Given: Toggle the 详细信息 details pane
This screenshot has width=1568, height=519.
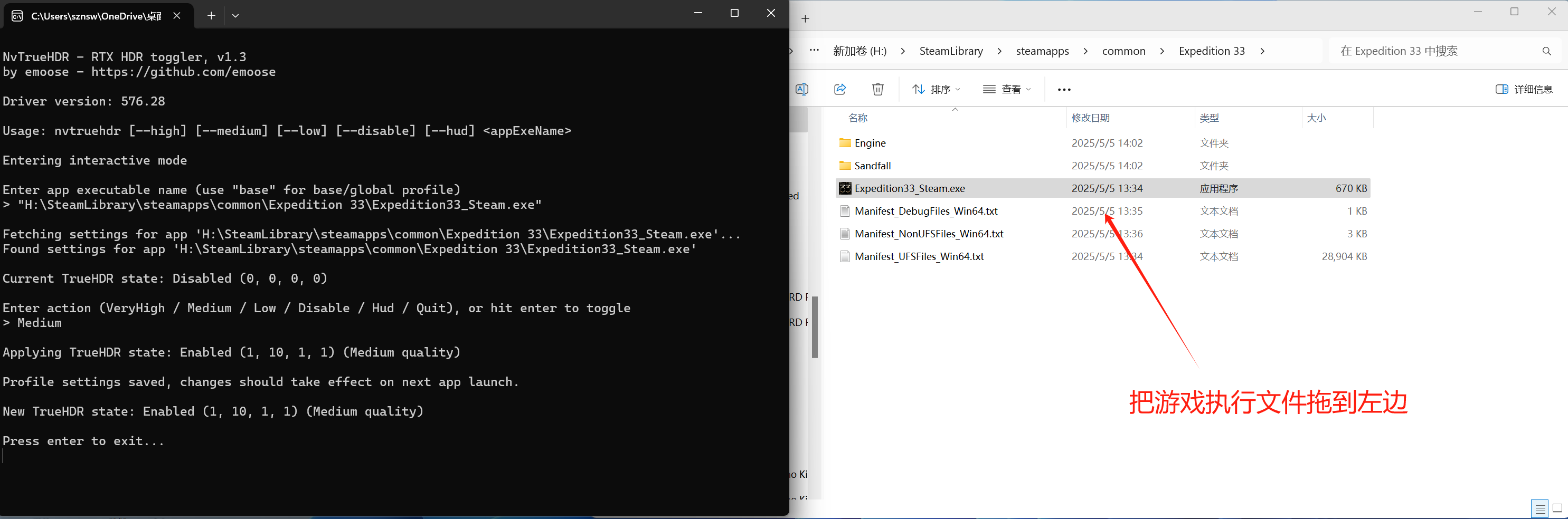Looking at the screenshot, I should (1524, 90).
